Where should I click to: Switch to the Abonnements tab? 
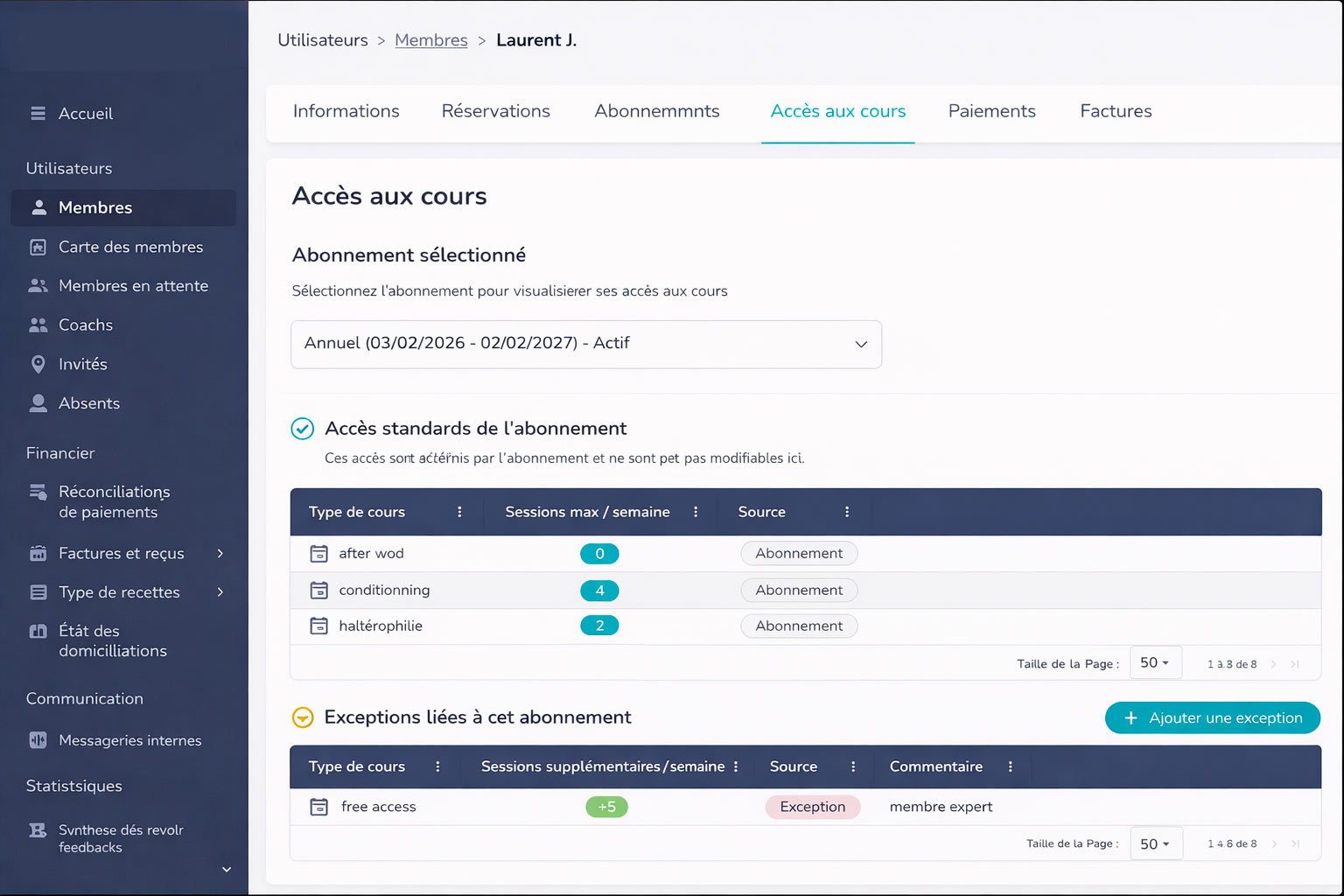[657, 111]
